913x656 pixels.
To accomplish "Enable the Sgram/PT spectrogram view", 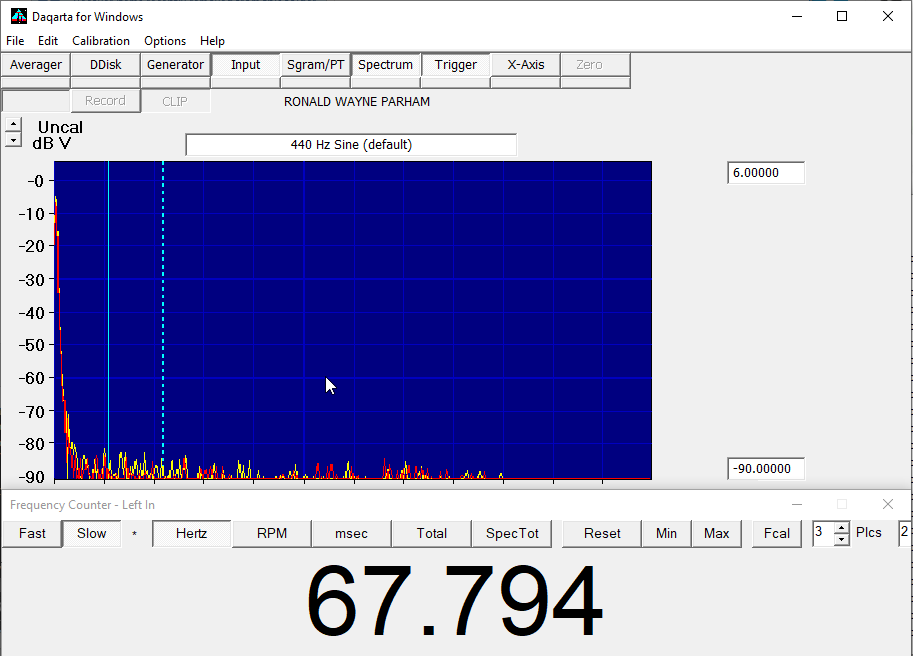I will click(x=315, y=65).
